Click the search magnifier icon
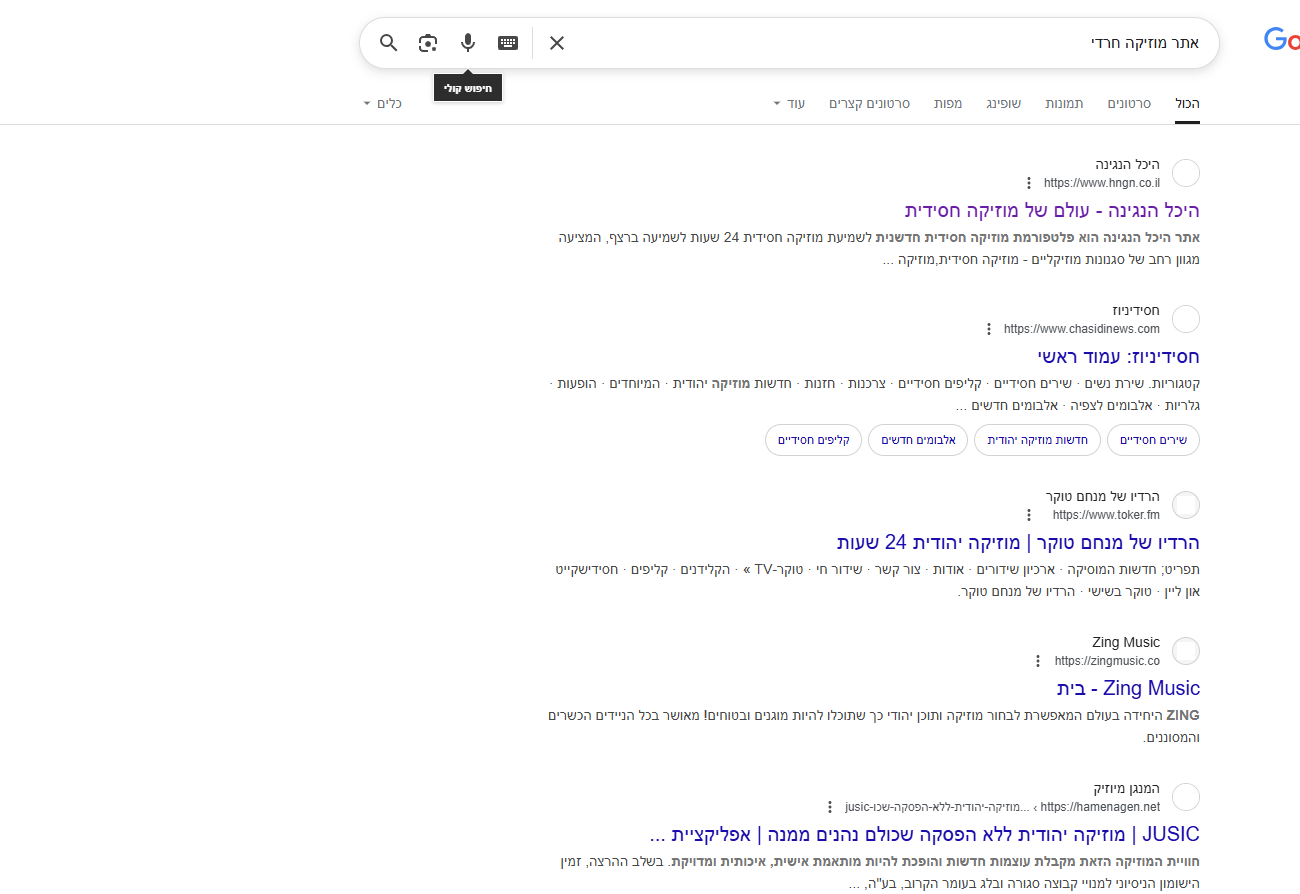The width and height of the screenshot is (1300, 894). click(x=389, y=42)
